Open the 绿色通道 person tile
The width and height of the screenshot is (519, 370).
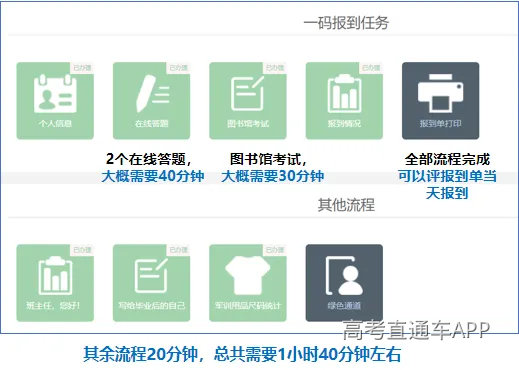tap(344, 283)
